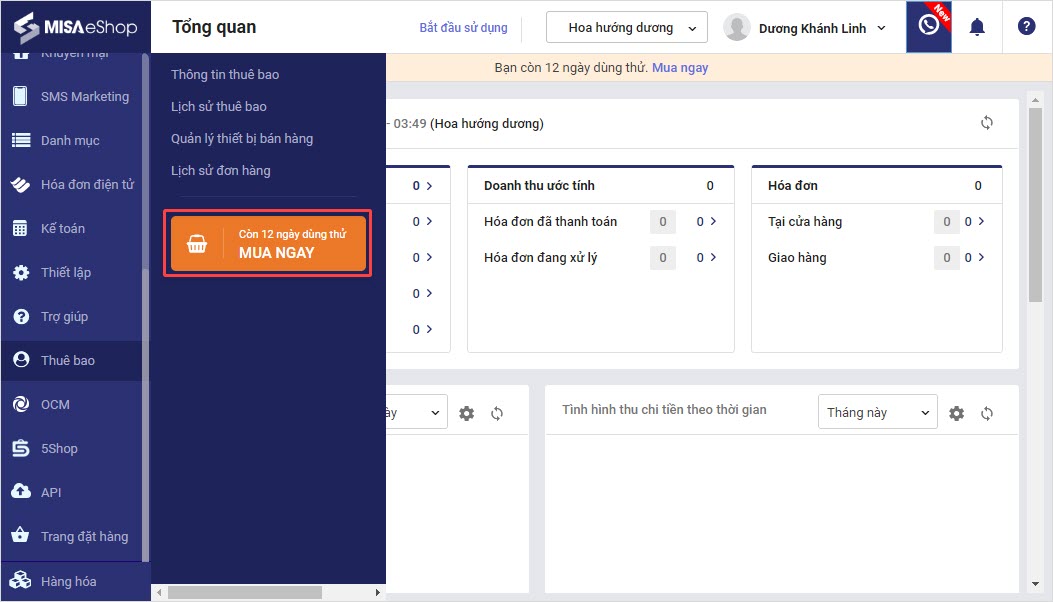Click the orange MUA NGAY button
1053x602 pixels.
coord(269,243)
